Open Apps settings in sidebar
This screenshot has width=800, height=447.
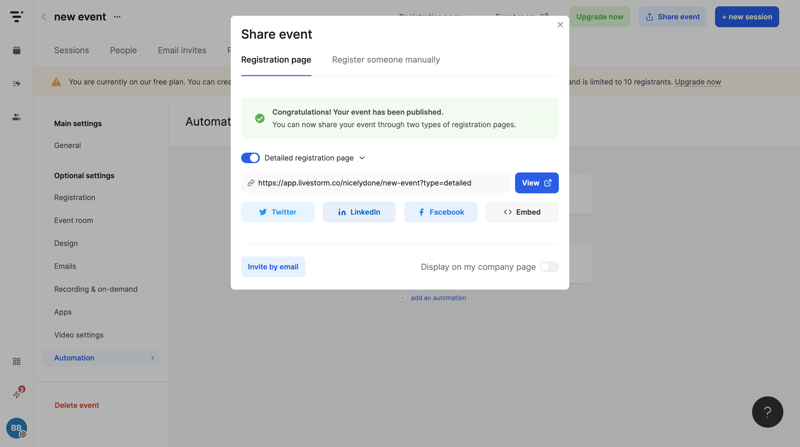63,312
